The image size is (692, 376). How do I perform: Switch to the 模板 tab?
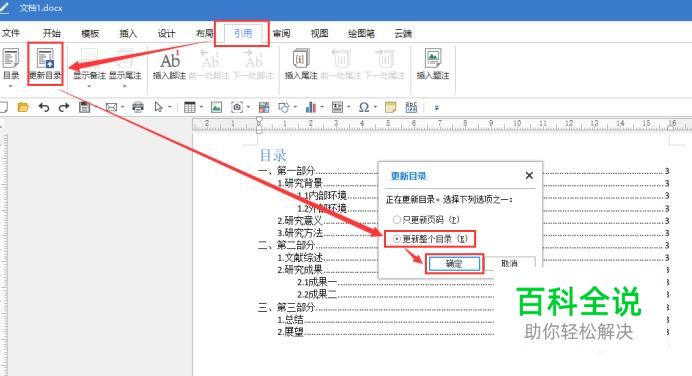90,33
